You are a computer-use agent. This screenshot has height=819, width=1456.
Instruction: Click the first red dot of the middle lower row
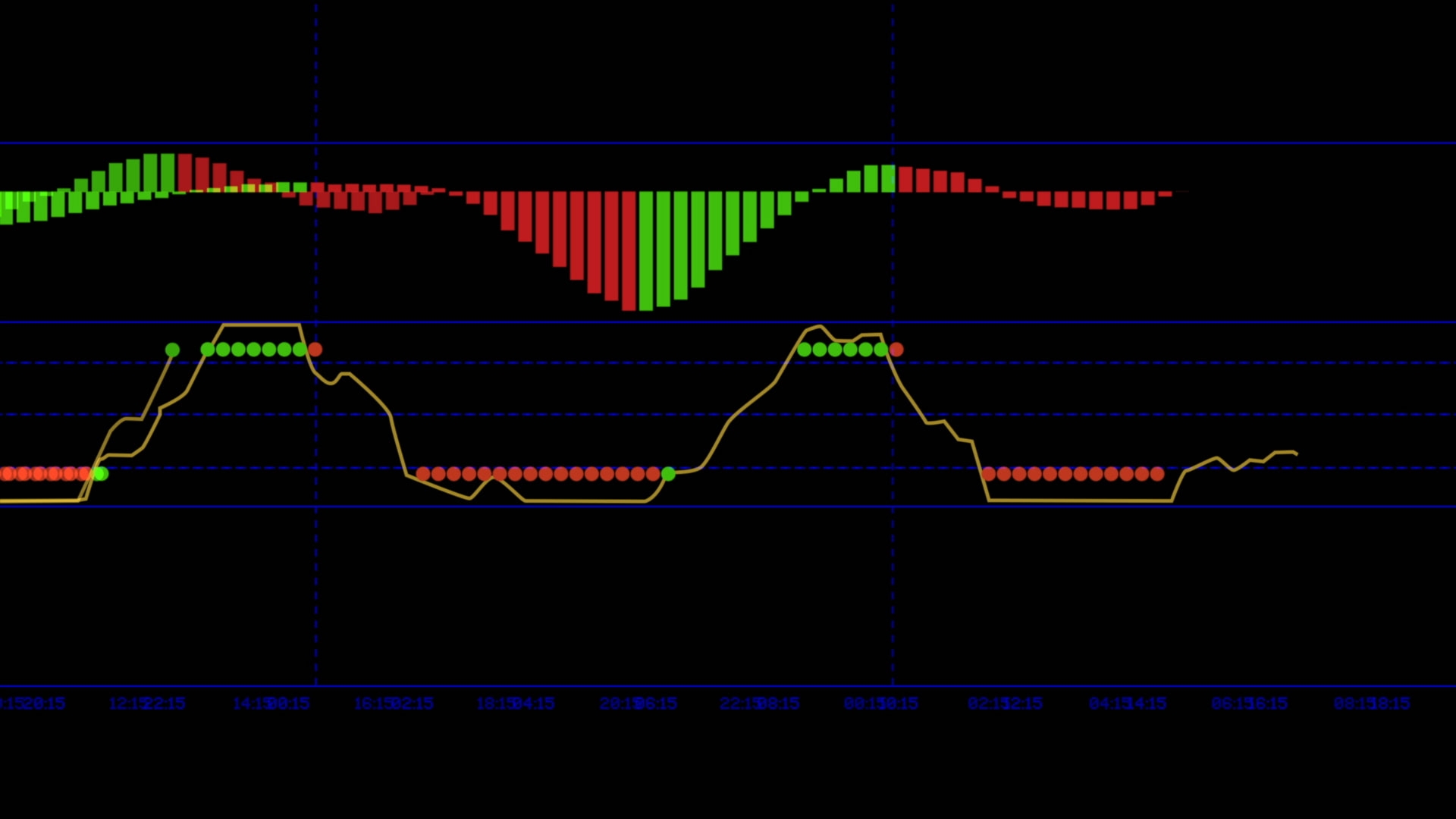pos(423,474)
